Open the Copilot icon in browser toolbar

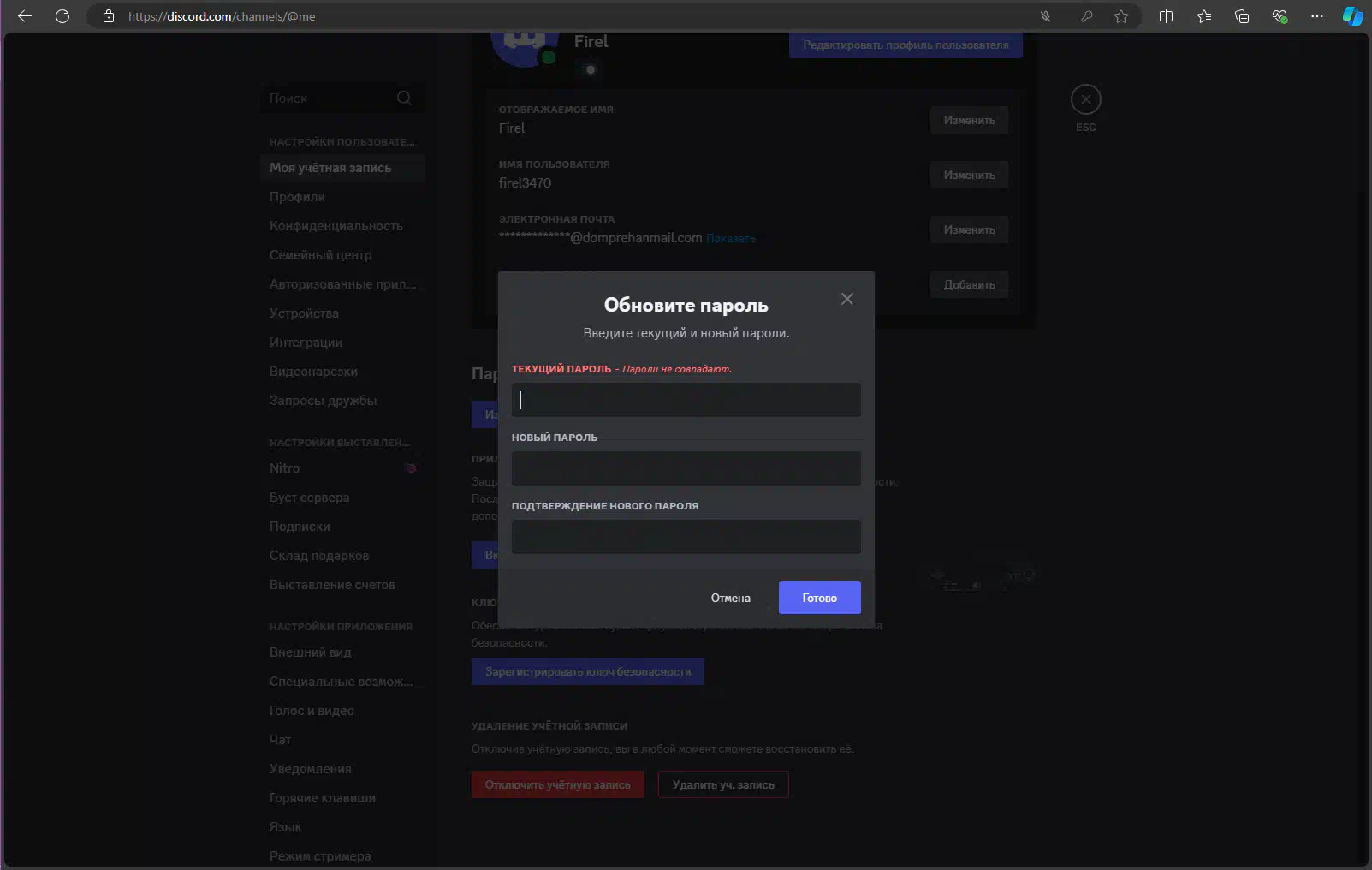[1352, 16]
